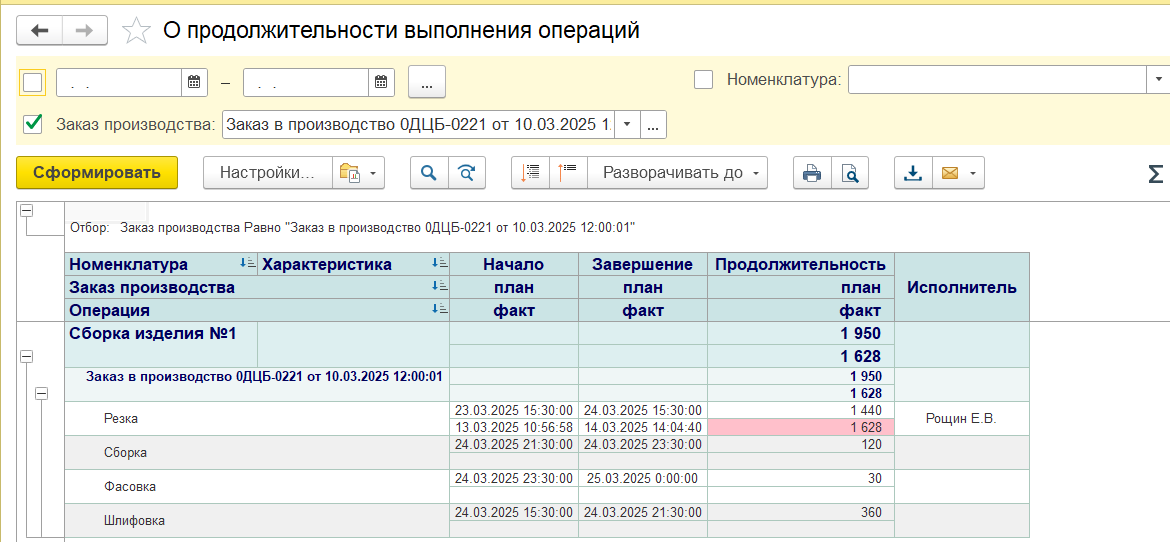Open calendar picker for end date

[x=380, y=83]
